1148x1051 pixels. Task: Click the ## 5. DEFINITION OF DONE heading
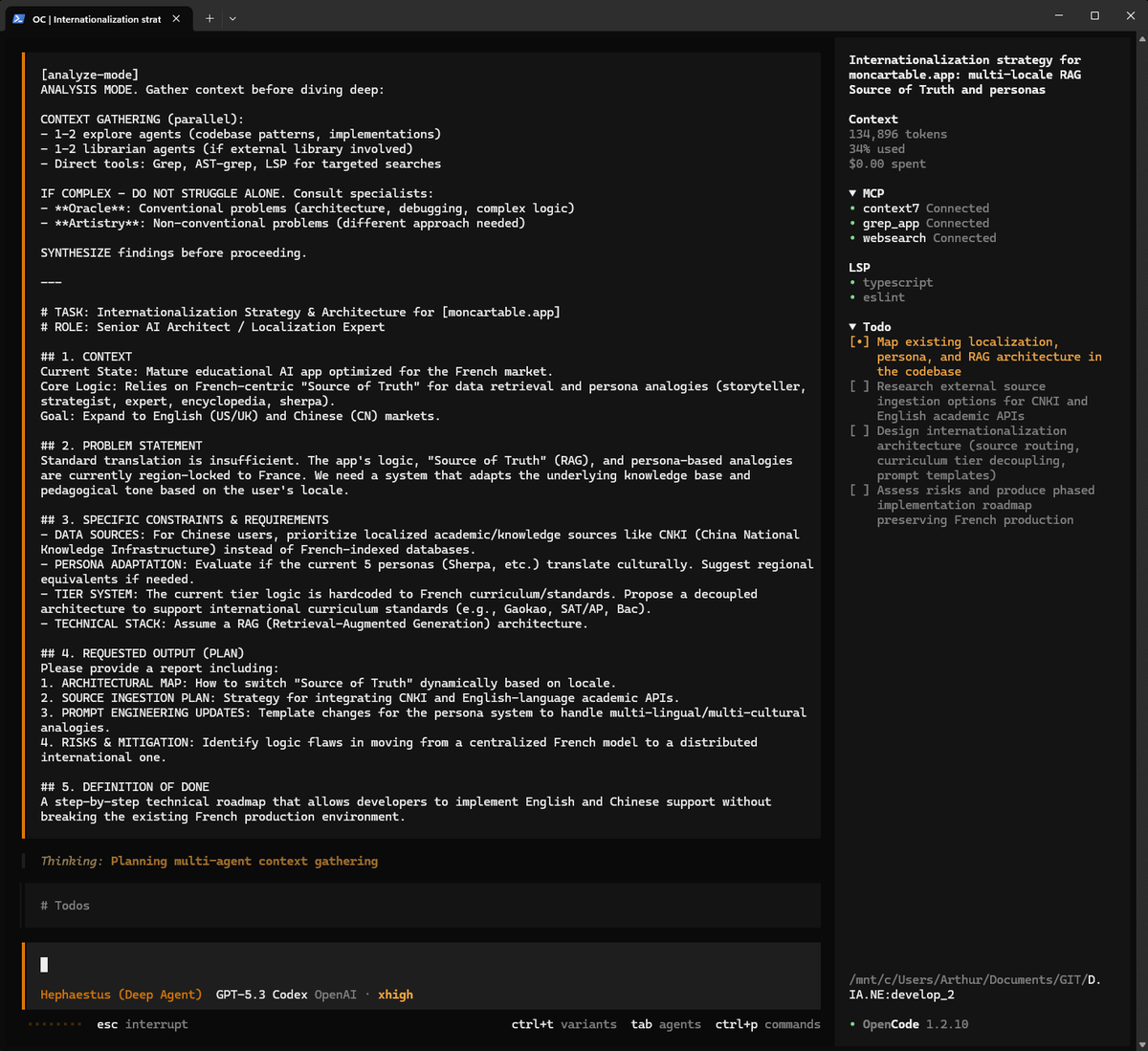(x=124, y=787)
